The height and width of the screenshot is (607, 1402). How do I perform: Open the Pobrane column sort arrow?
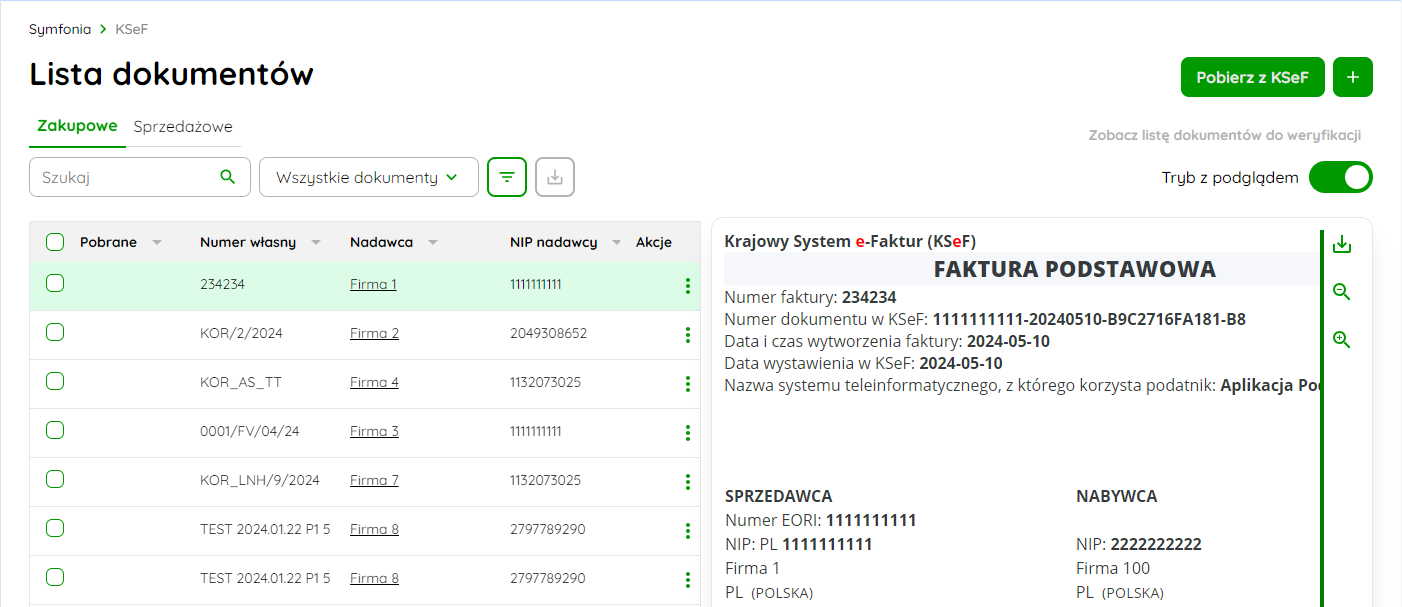[157, 243]
